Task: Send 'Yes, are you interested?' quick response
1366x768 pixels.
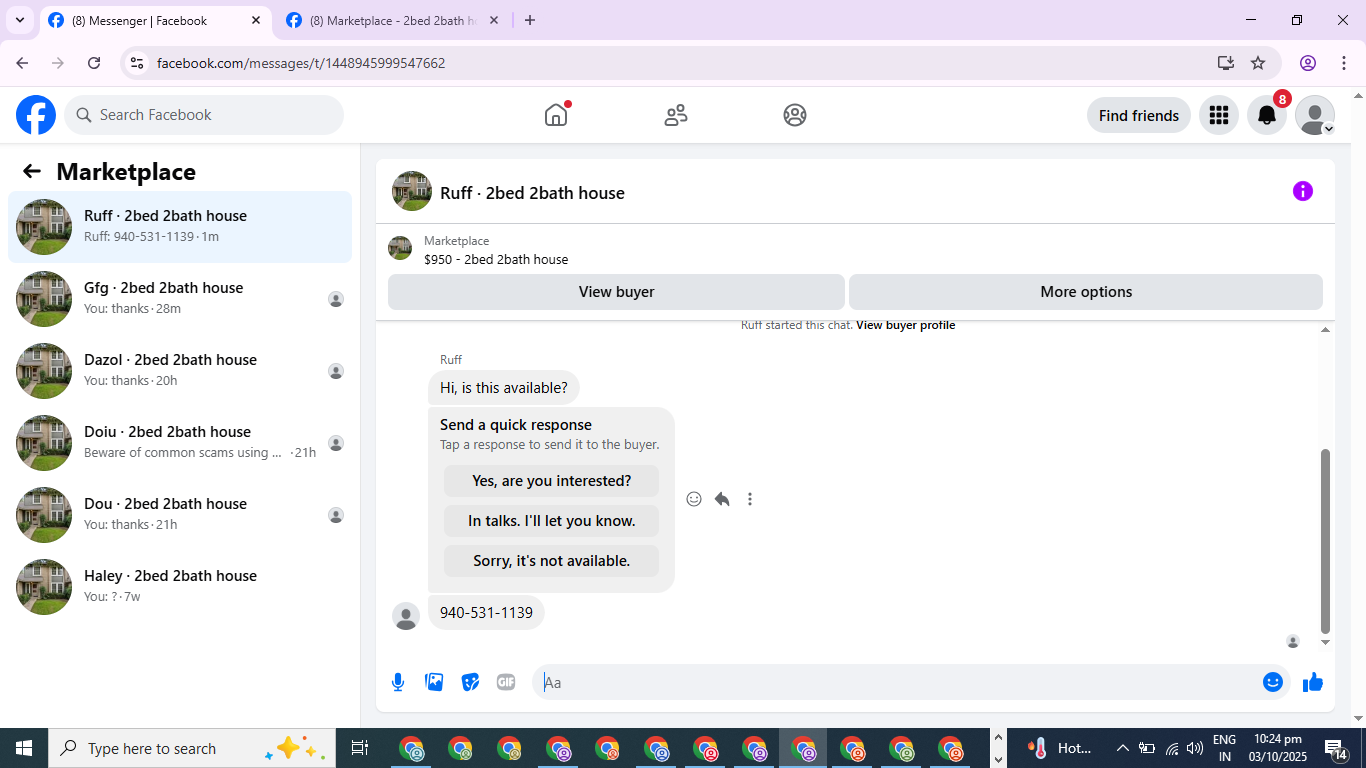Action: 552,481
